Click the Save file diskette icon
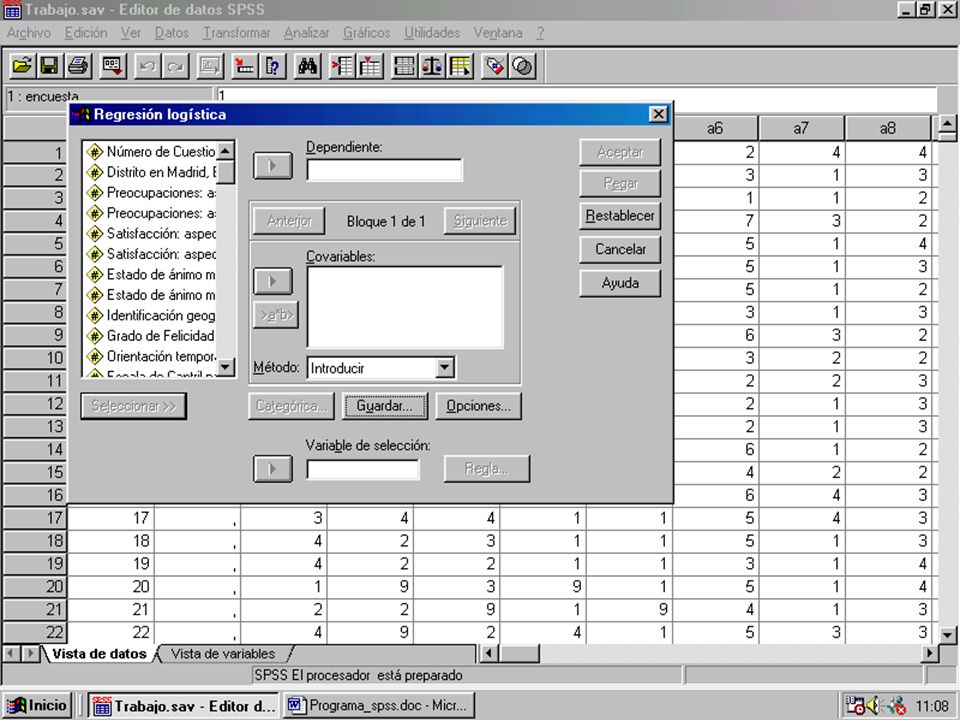This screenshot has width=960, height=720. coord(50,66)
